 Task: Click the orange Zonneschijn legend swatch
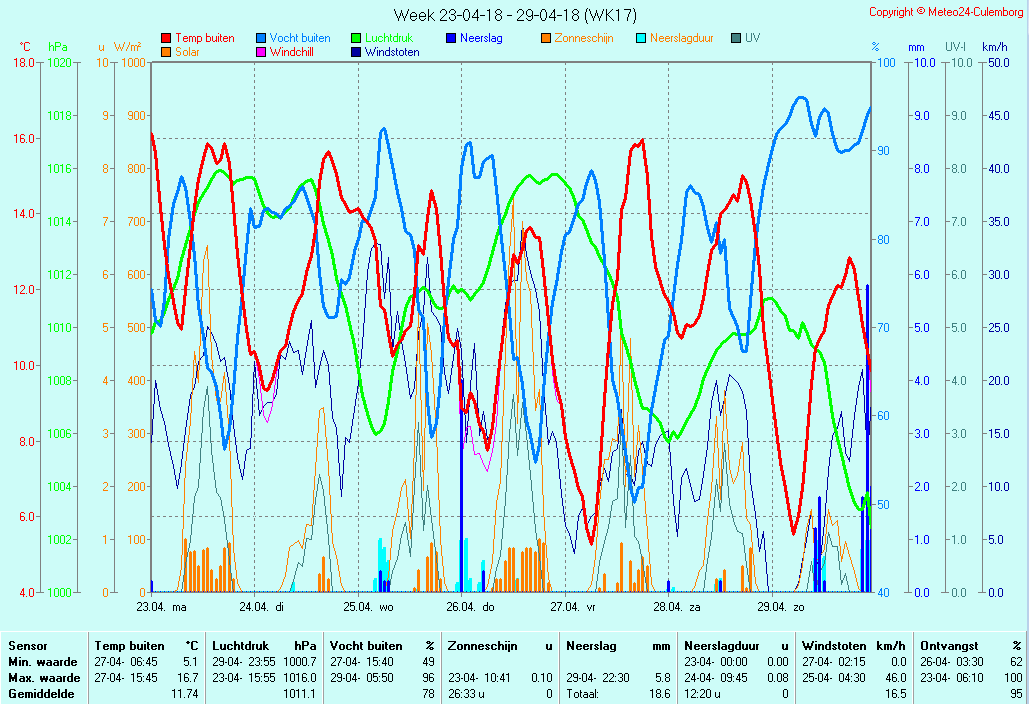[x=546, y=38]
